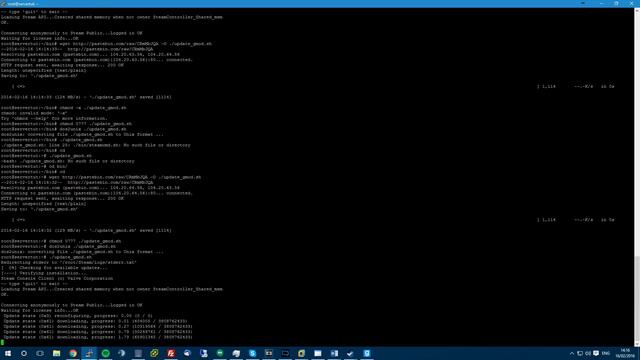Viewport: 640px width, 360px height.
Task: Click the terminal scrollbar up arrow
Action: (x=637, y=10)
